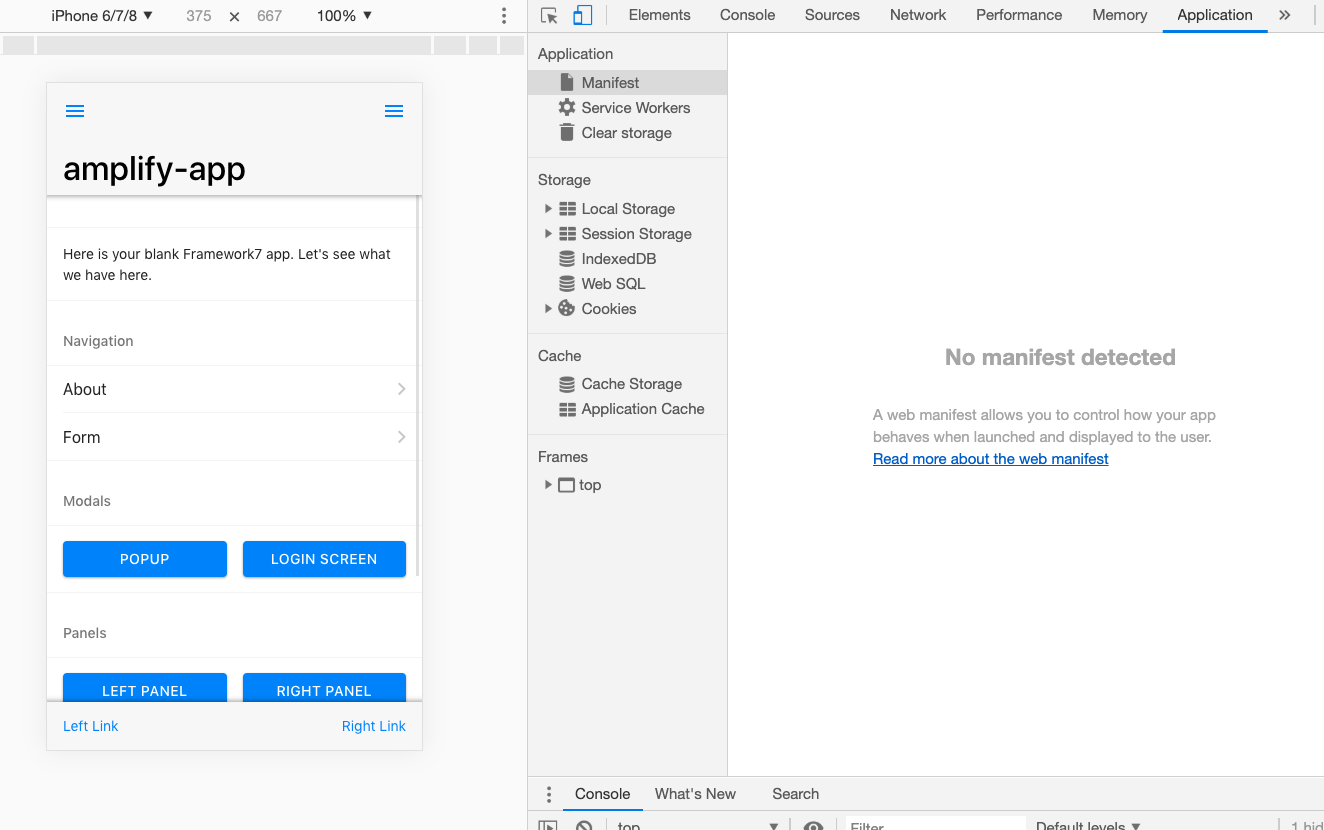
Task: Switch to the Elements tab
Action: click(660, 15)
